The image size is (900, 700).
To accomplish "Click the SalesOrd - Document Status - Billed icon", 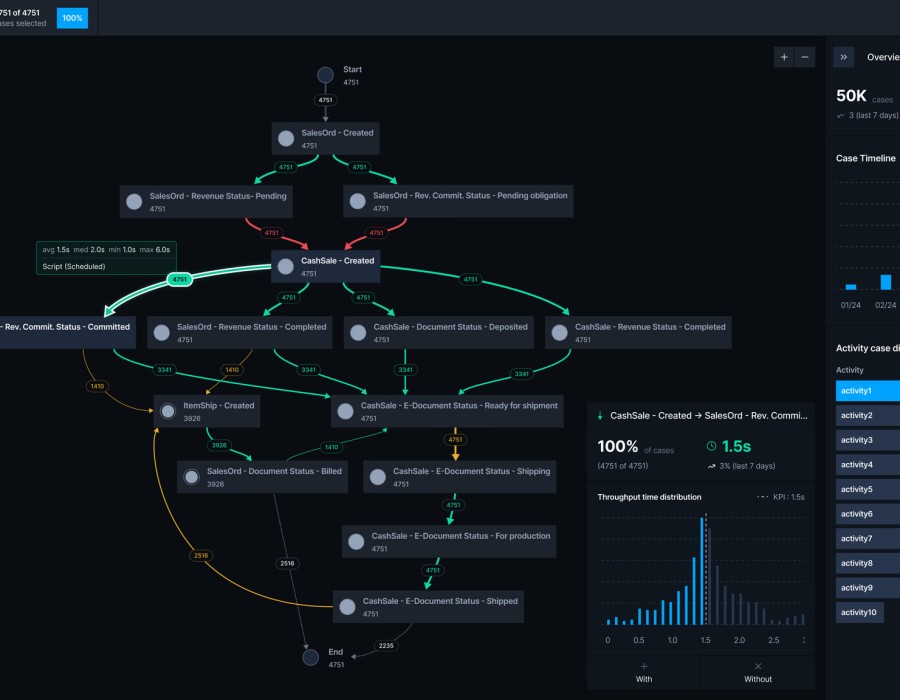I will tap(192, 477).
